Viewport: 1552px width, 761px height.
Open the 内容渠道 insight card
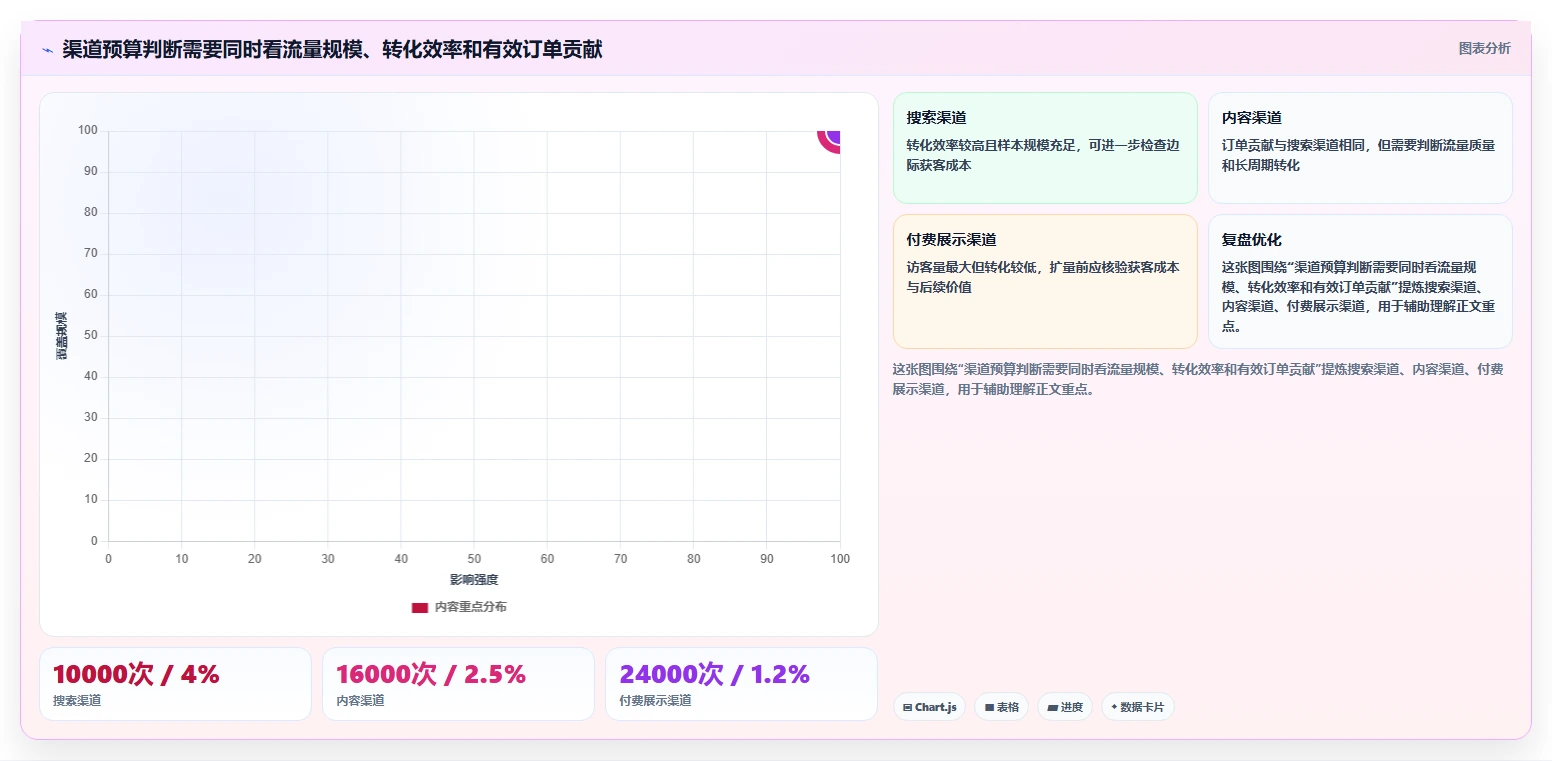(x=1360, y=148)
